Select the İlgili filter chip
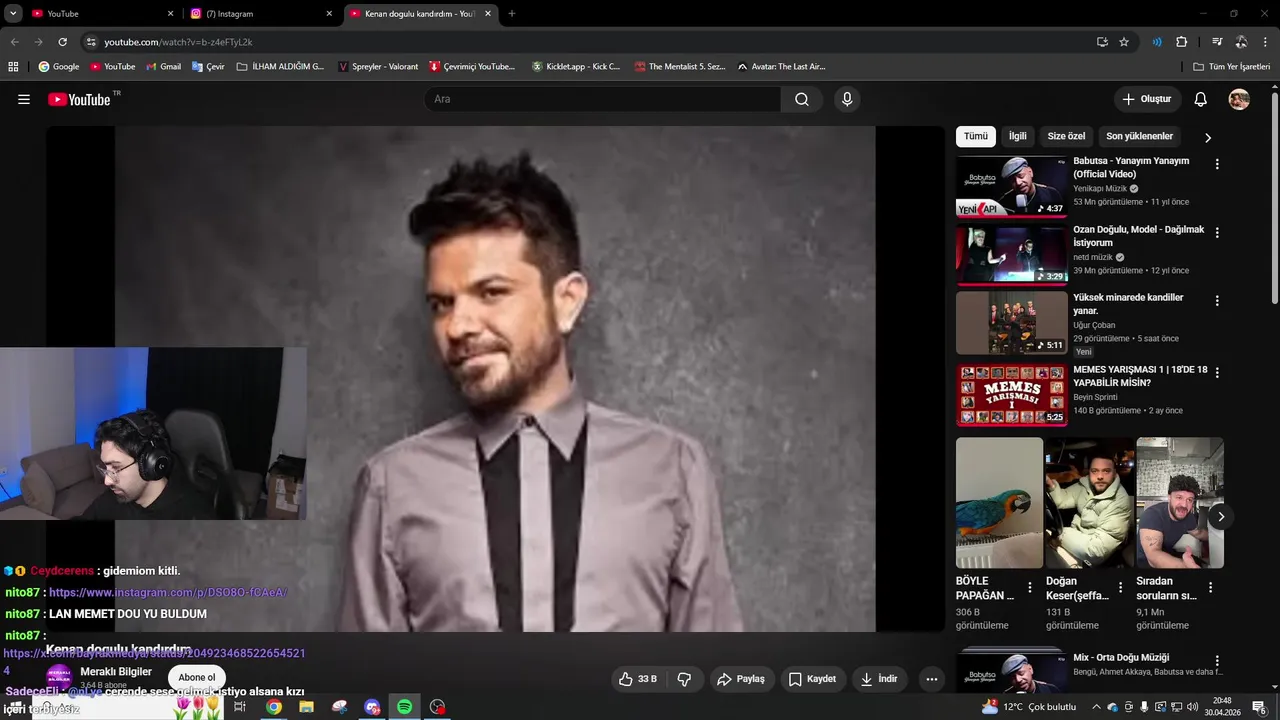The image size is (1280, 720). click(x=1017, y=136)
